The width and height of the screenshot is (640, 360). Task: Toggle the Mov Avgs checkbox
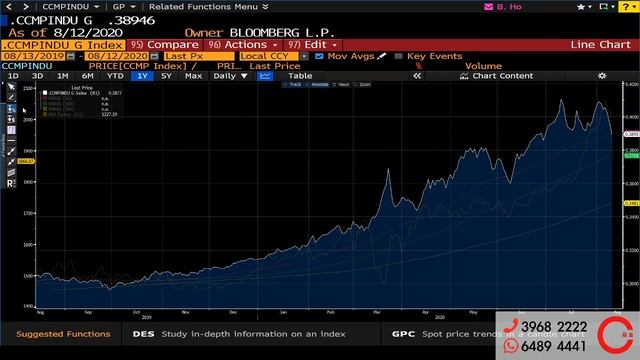(x=319, y=56)
